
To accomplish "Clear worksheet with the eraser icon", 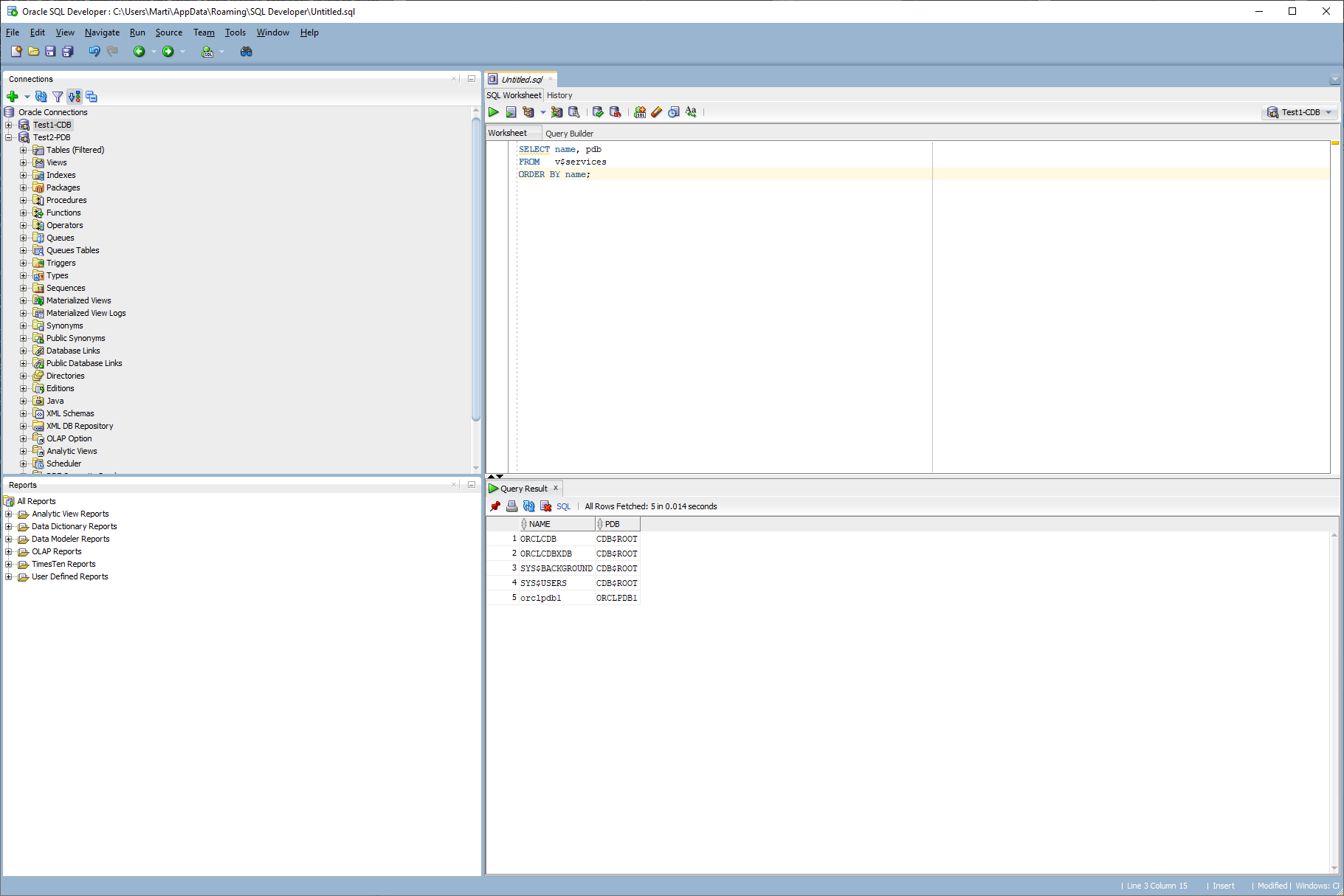I will coord(657,112).
